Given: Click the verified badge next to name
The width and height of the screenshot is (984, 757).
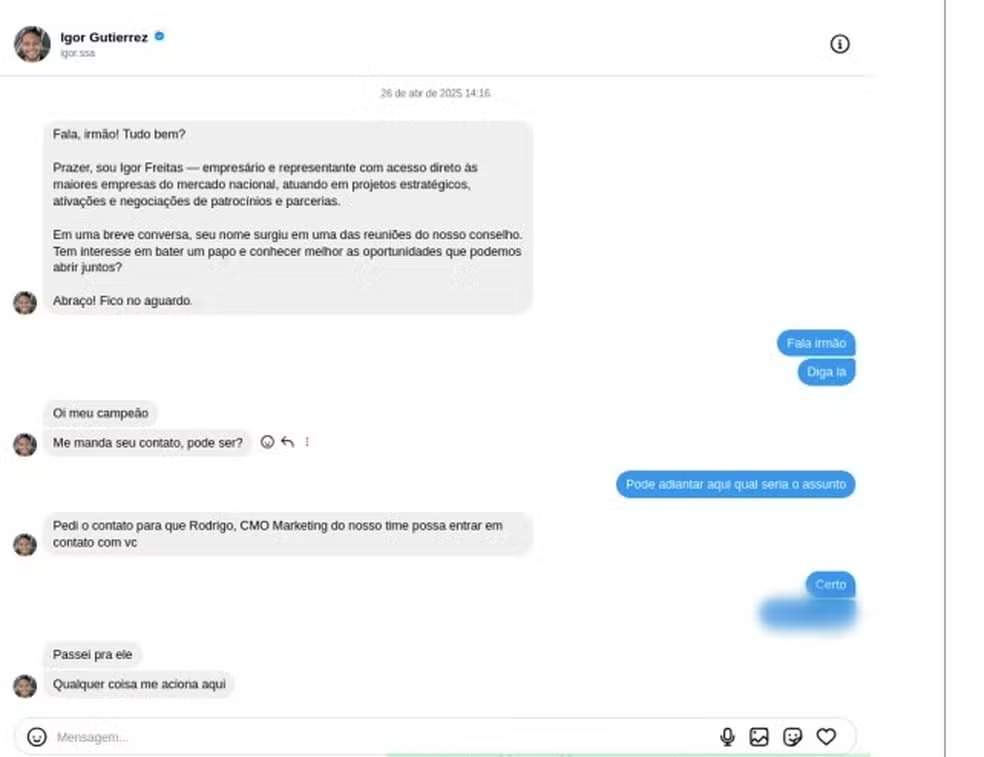Looking at the screenshot, I should pos(159,36).
